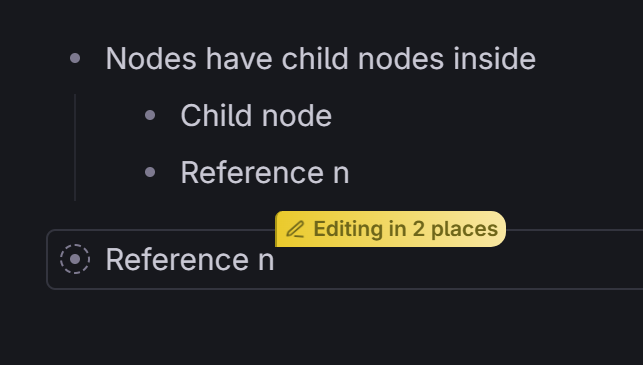Click the word 'have' in the top node
This screenshot has height=365, width=643.
pos(239,59)
